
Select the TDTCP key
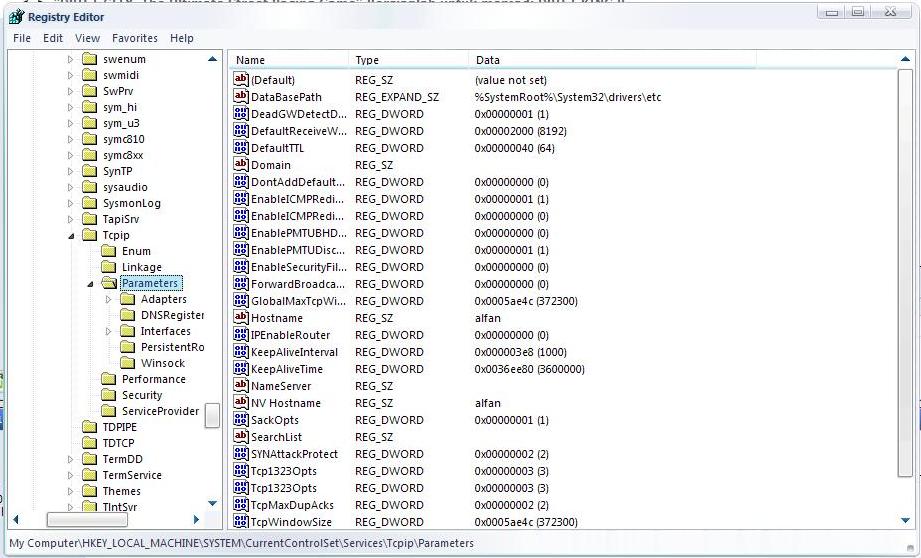[x=119, y=443]
